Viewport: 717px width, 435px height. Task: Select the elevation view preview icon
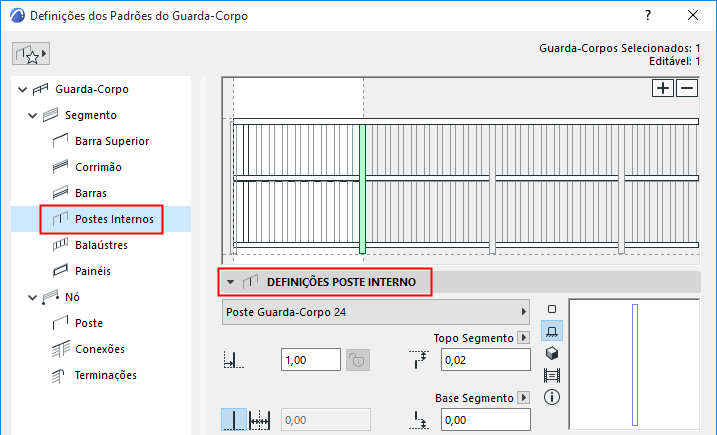coord(552,331)
